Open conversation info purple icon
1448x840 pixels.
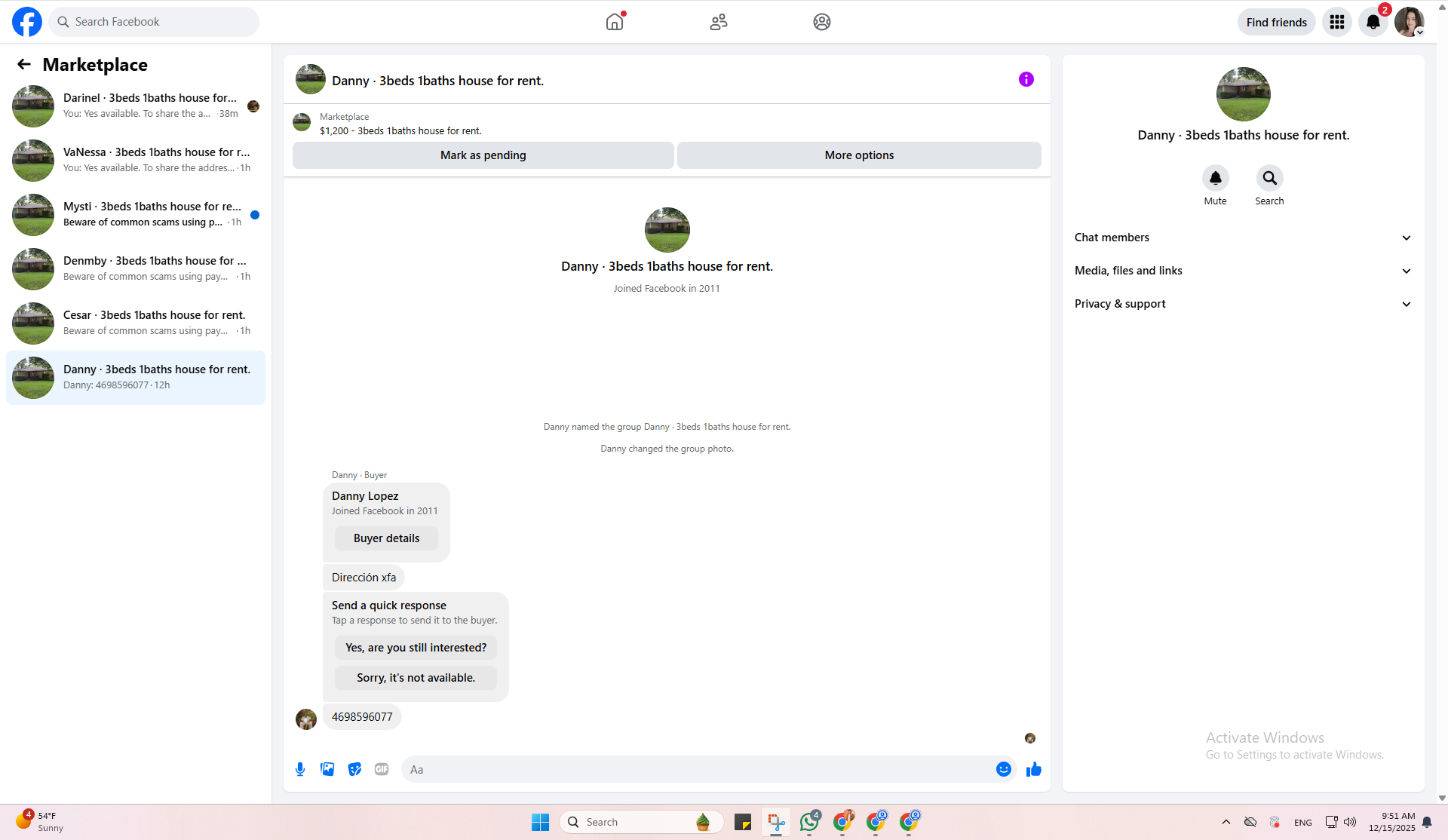(1026, 79)
